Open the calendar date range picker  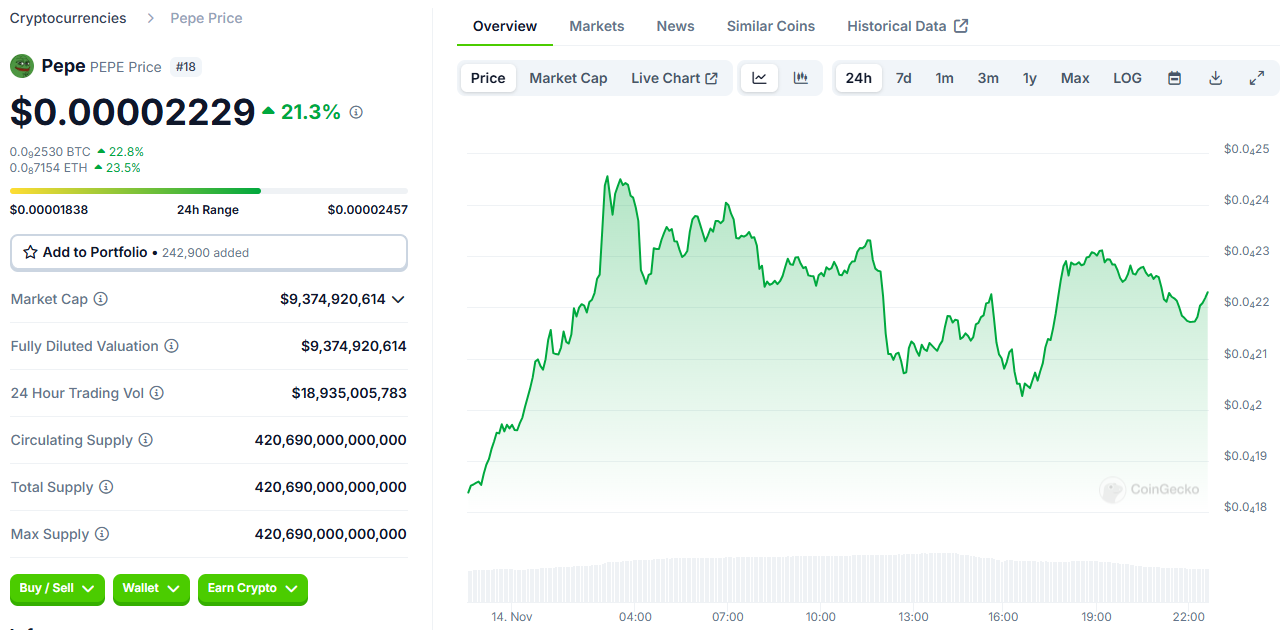point(1175,78)
